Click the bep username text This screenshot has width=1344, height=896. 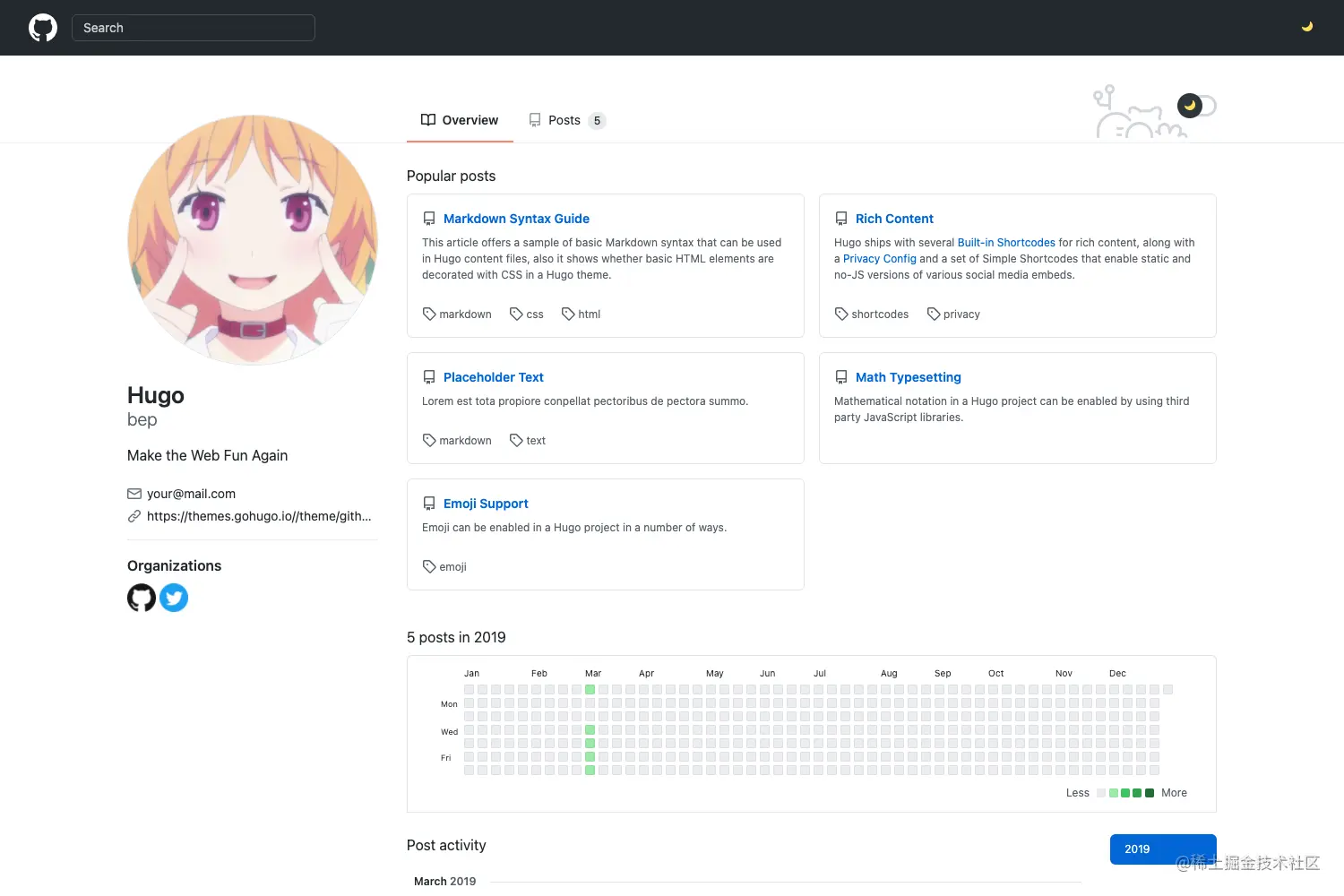click(x=142, y=419)
